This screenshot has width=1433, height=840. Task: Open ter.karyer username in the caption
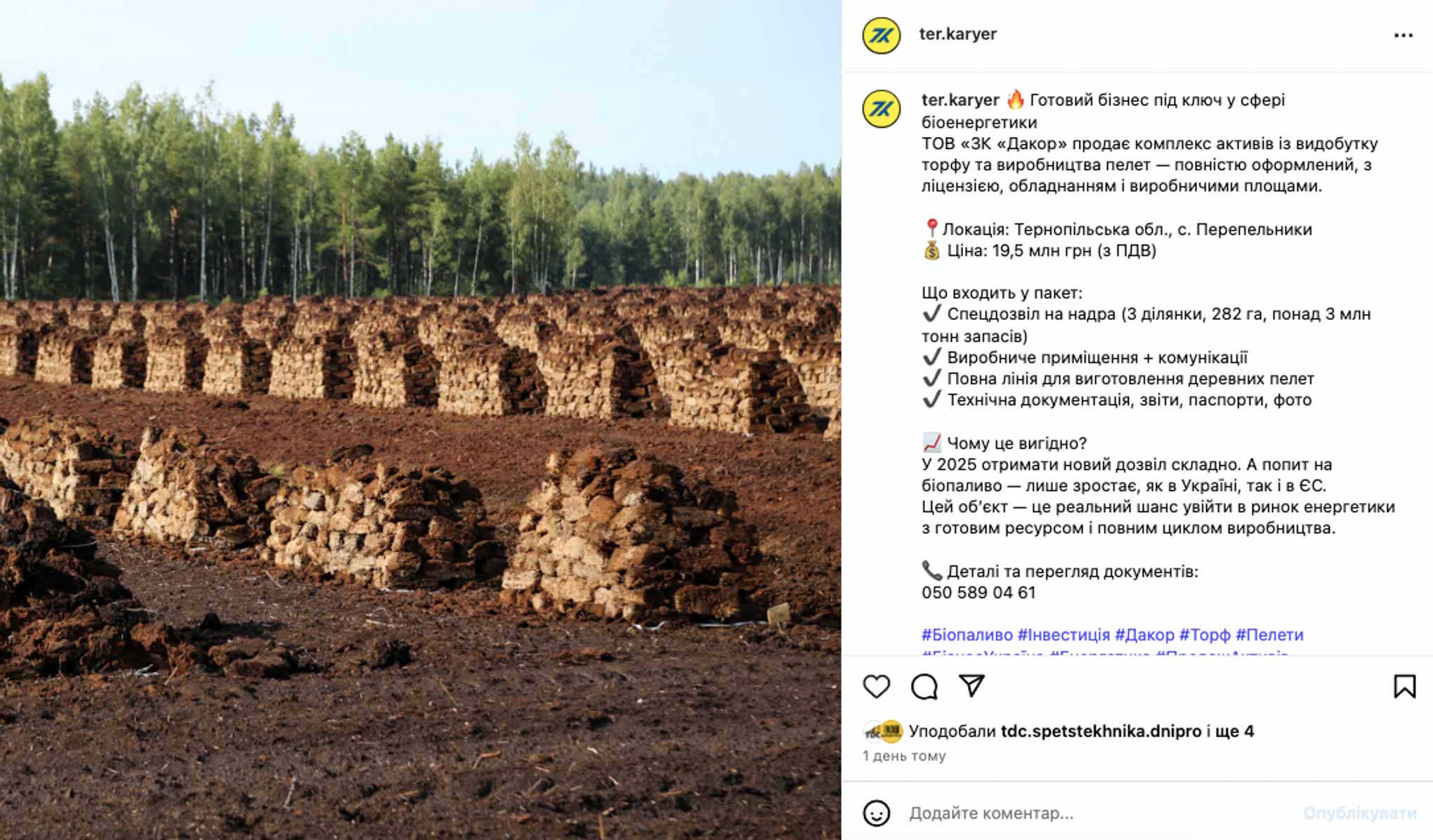tap(960, 100)
